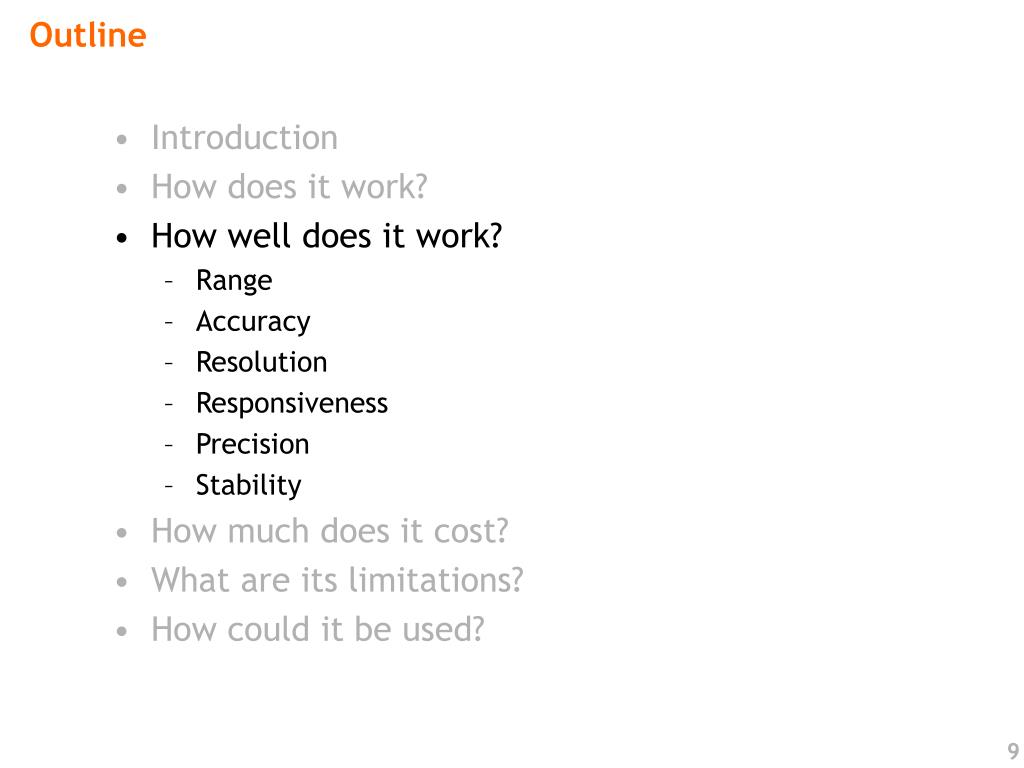Select the Precision sub-item
The height and width of the screenshot is (768, 1024).
tap(252, 445)
